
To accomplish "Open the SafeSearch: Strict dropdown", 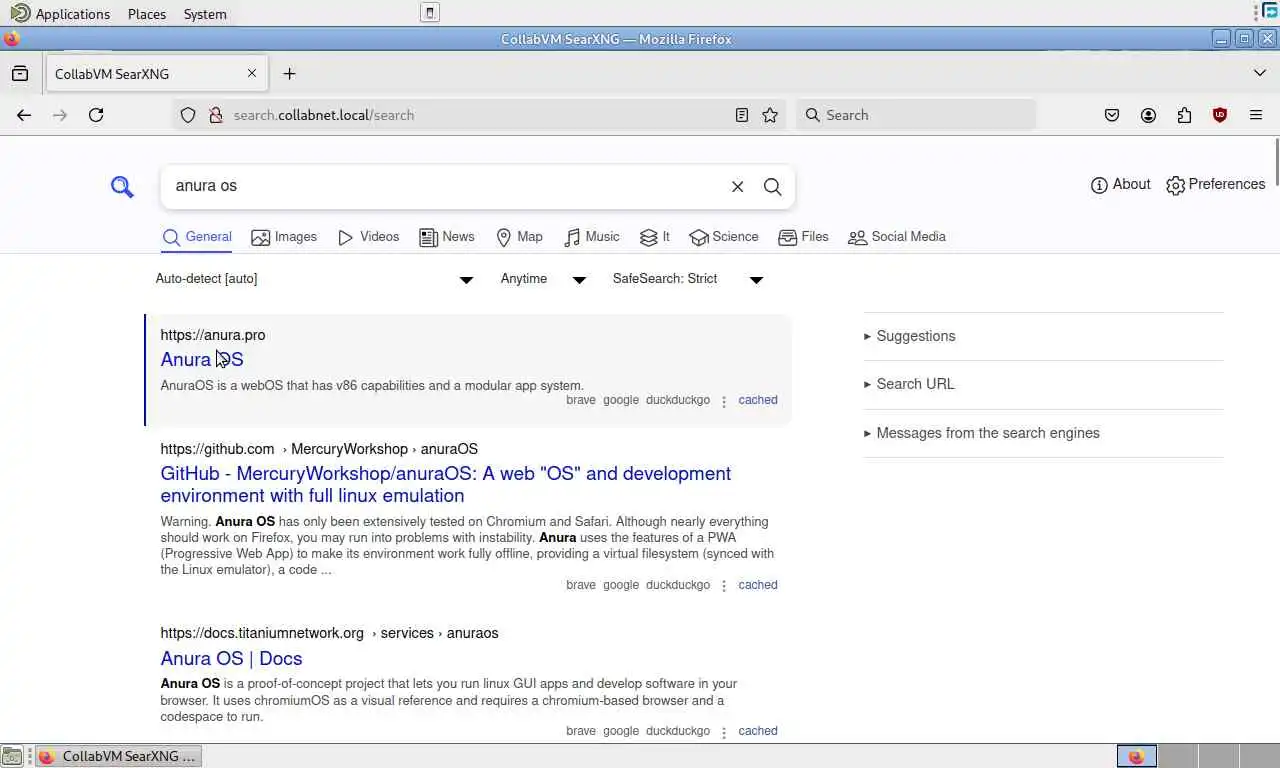I will (688, 279).
